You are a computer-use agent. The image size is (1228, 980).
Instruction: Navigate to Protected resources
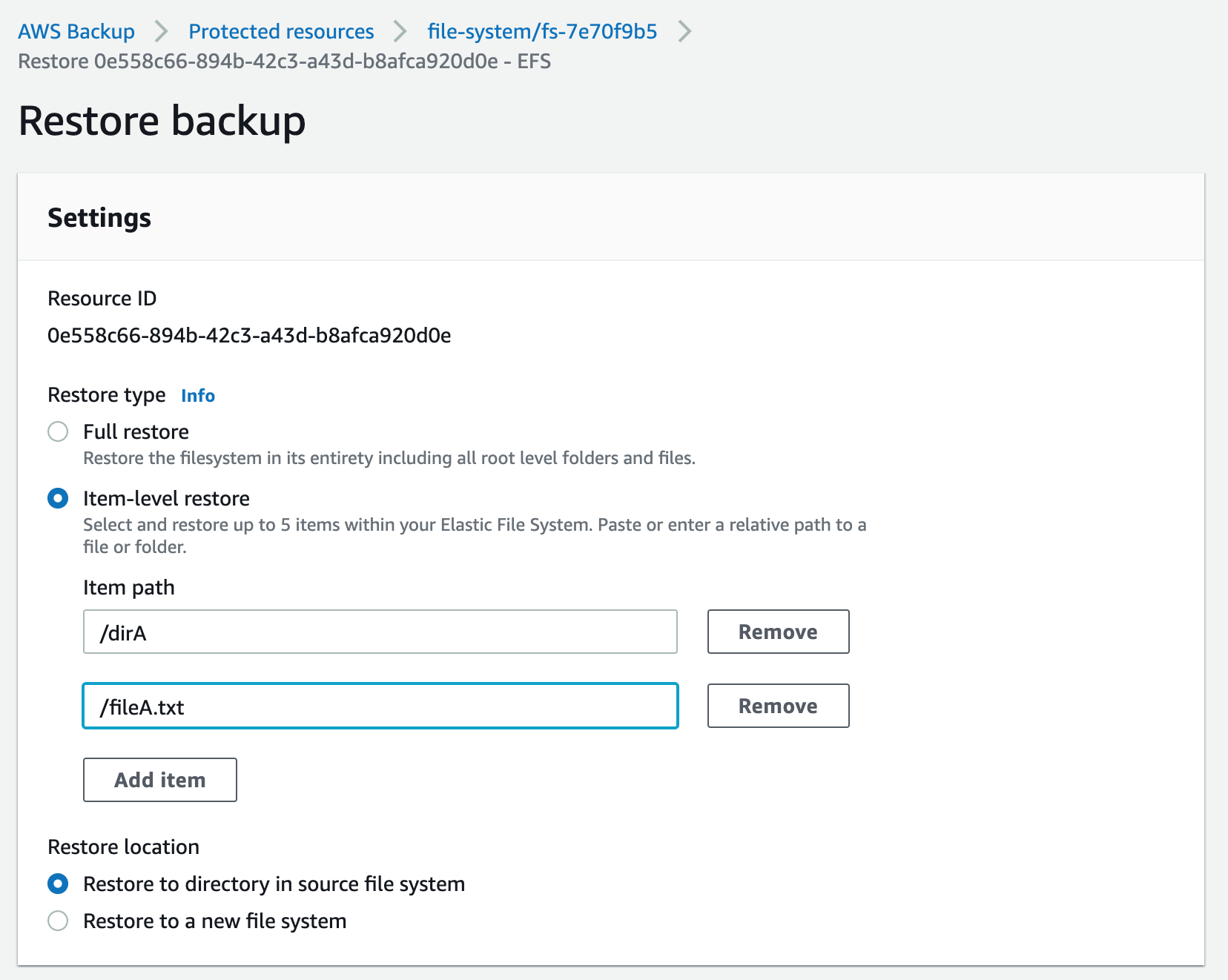pos(280,31)
